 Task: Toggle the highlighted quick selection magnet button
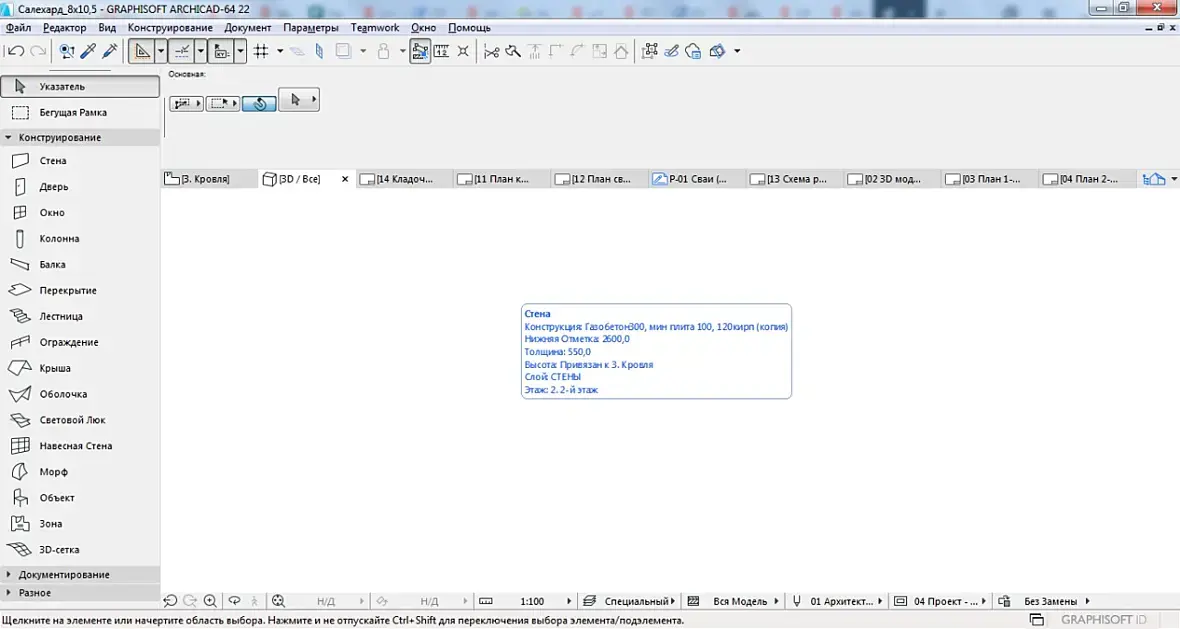coord(259,104)
